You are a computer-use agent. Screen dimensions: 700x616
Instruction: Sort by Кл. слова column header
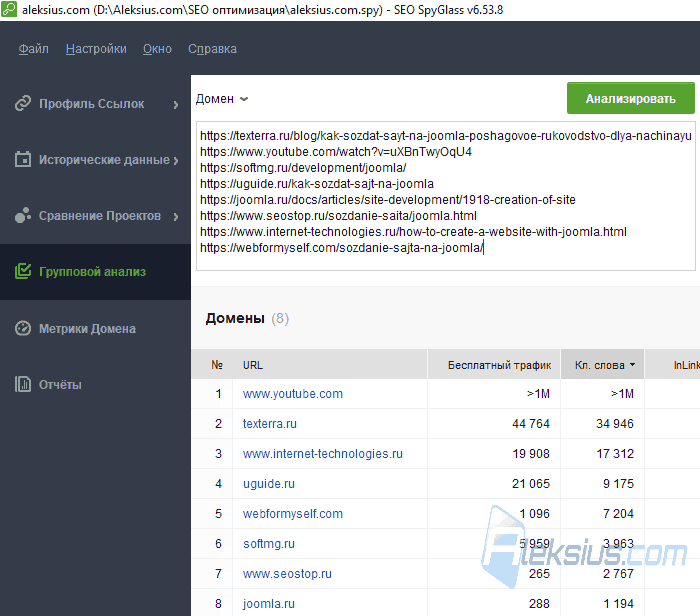602,364
